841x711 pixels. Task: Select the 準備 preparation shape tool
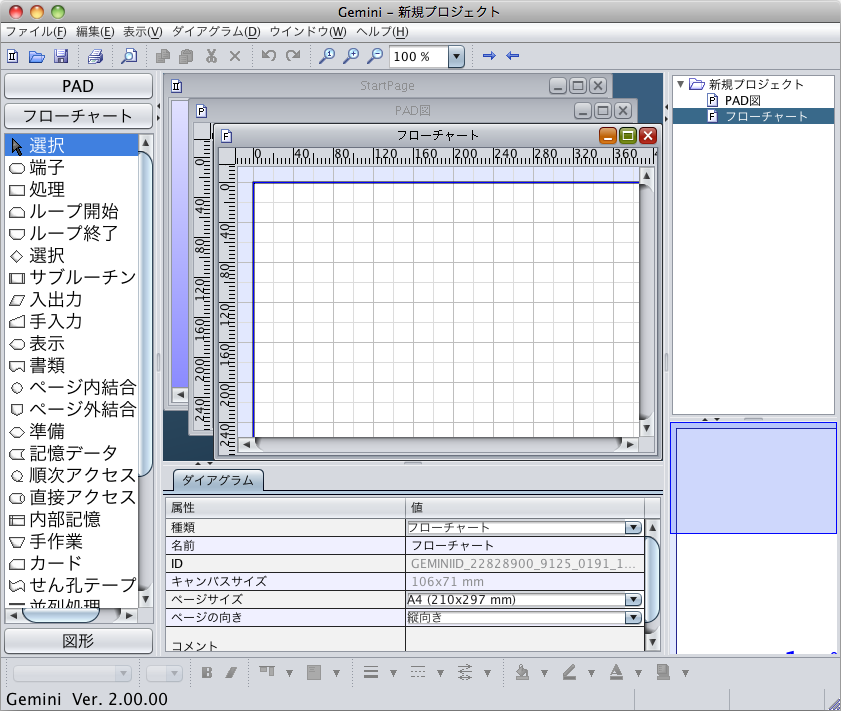(x=72, y=431)
